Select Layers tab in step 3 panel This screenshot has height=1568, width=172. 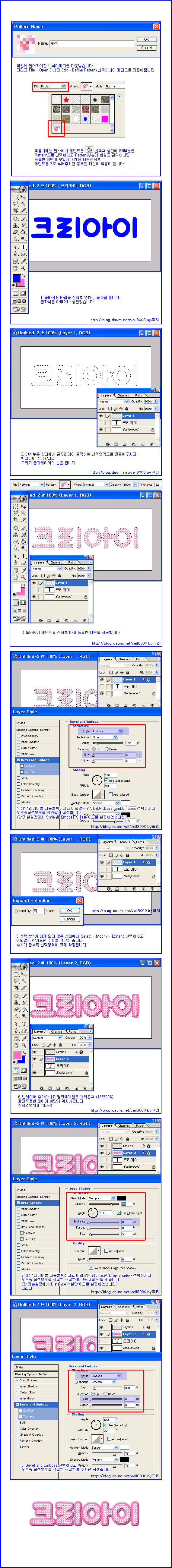point(39,563)
